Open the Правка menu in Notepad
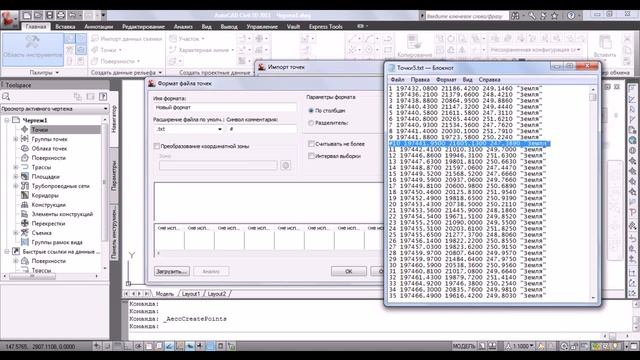The height and width of the screenshot is (360, 640). pyautogui.click(x=420, y=80)
